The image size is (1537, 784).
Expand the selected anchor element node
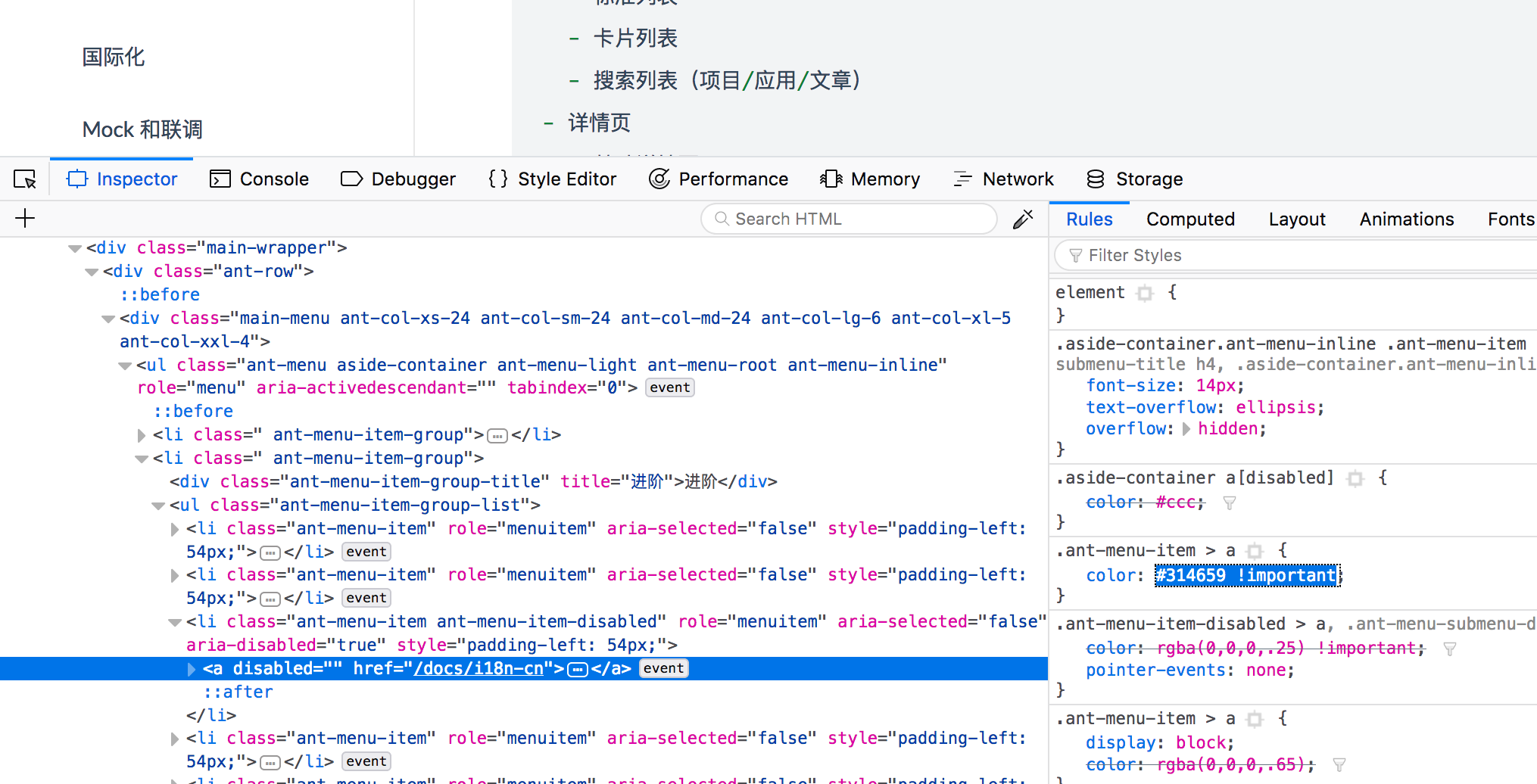[x=192, y=669]
